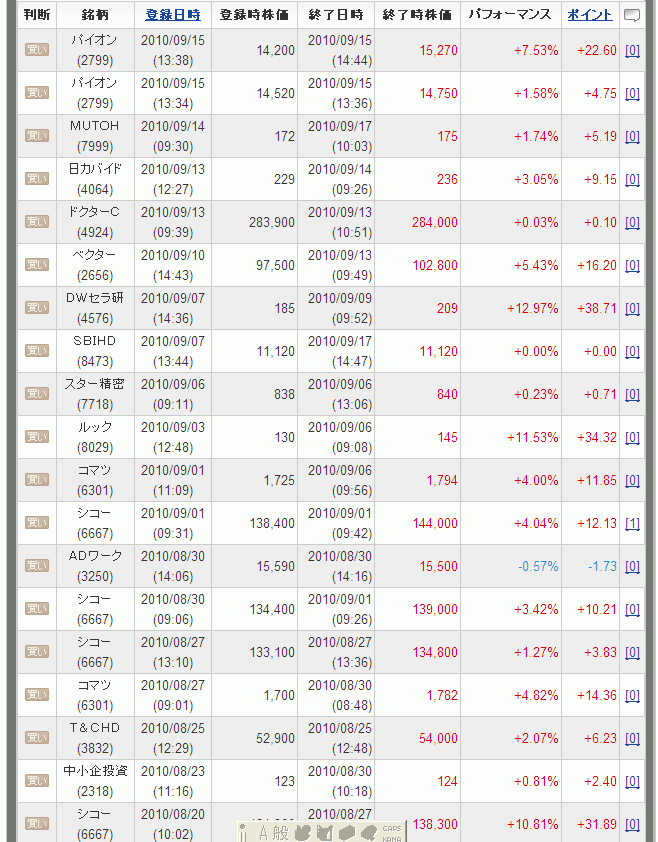Click the comment bubble icon in table header
The image size is (658, 842).
tap(632, 15)
